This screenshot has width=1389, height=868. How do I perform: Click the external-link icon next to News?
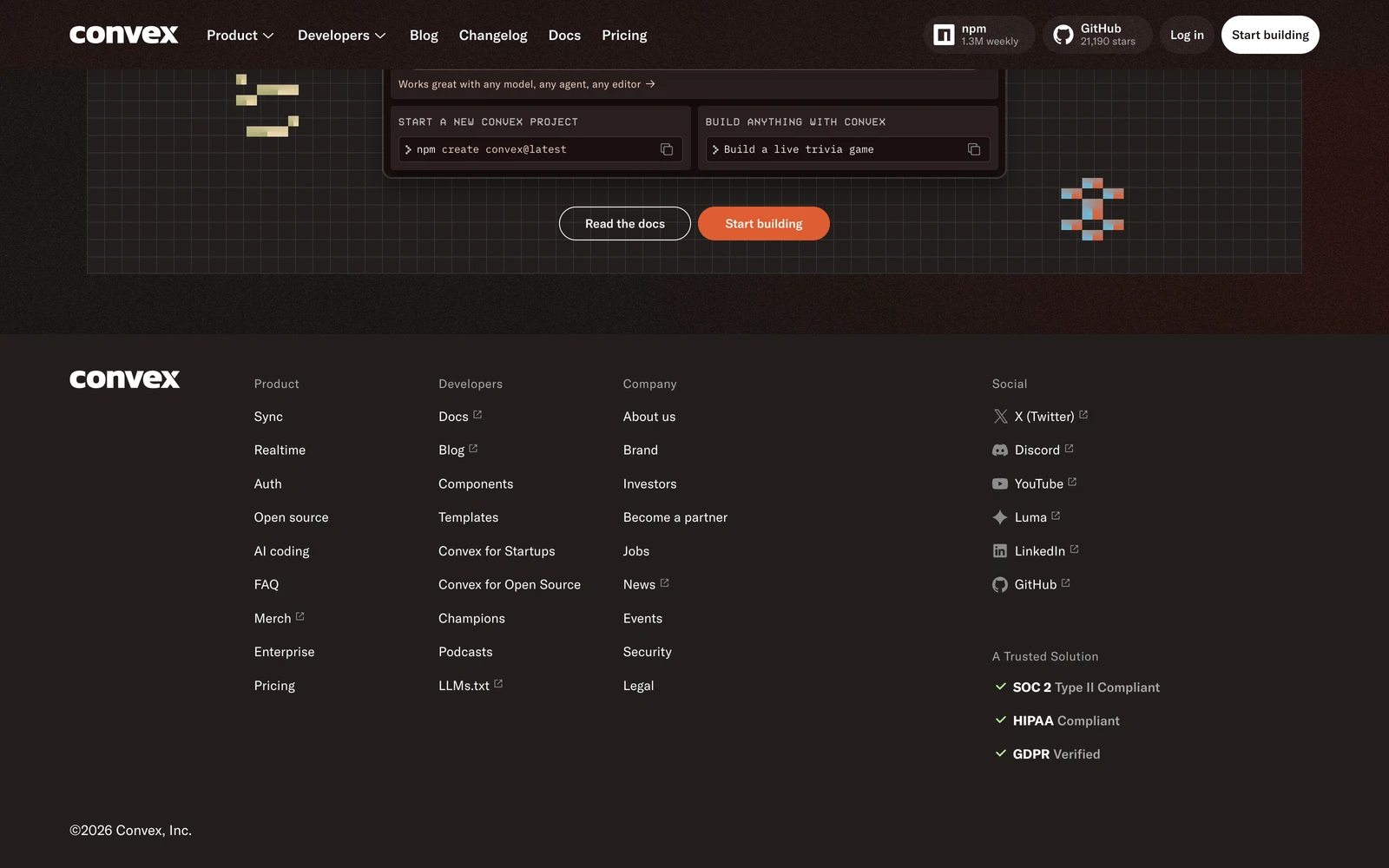tap(665, 583)
